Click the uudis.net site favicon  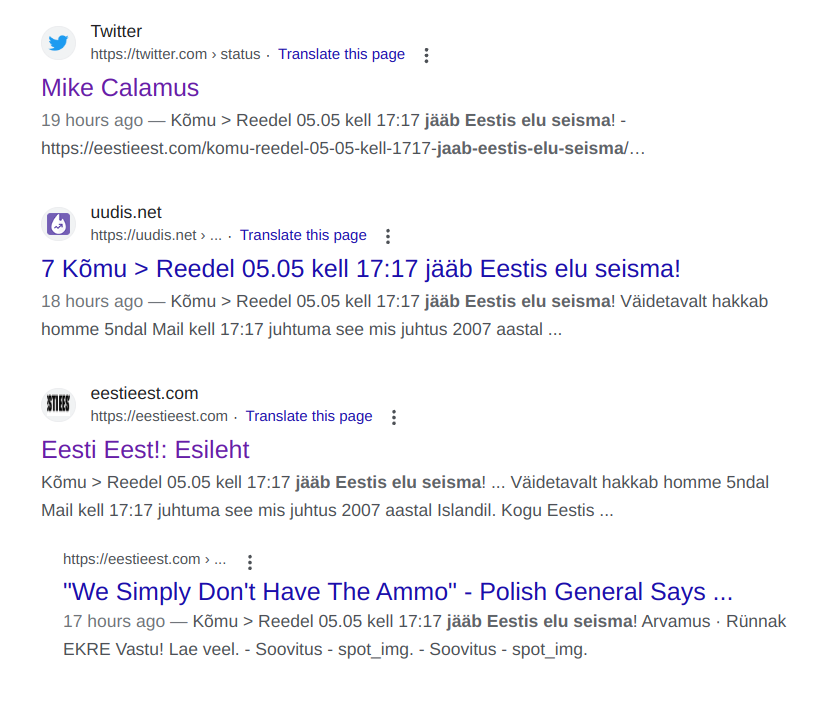[x=58, y=224]
